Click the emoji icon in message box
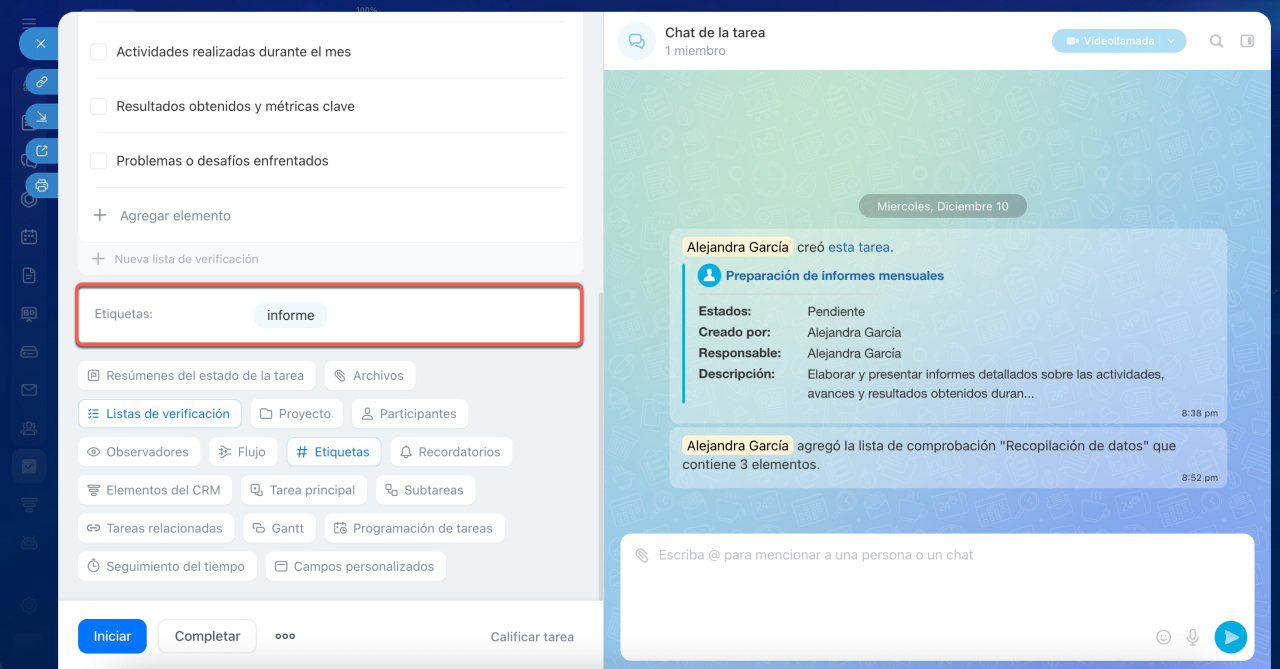Screen dimensions: 1280x669 coord(1163,637)
